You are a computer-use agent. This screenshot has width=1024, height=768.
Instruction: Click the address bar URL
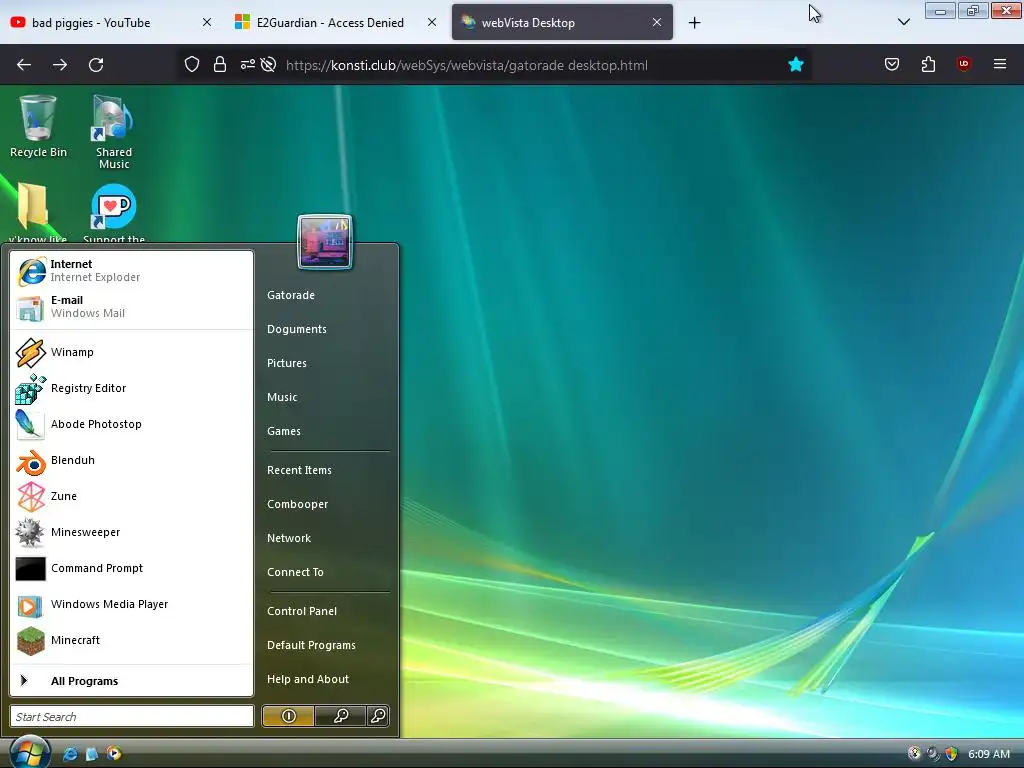tap(467, 65)
